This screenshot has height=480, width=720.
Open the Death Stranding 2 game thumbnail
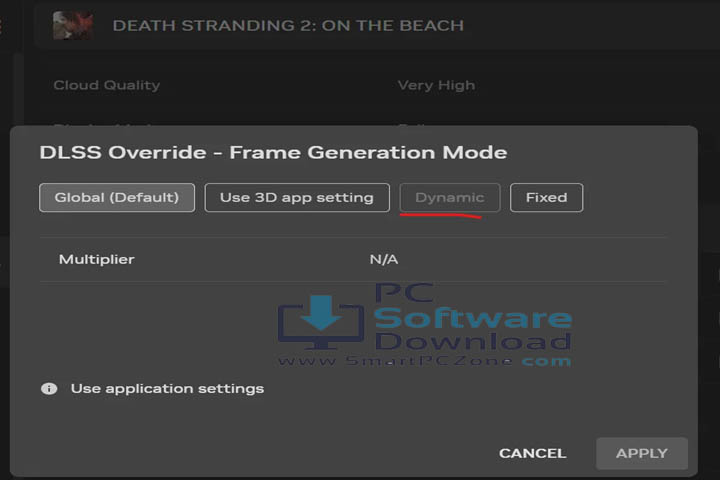73,25
